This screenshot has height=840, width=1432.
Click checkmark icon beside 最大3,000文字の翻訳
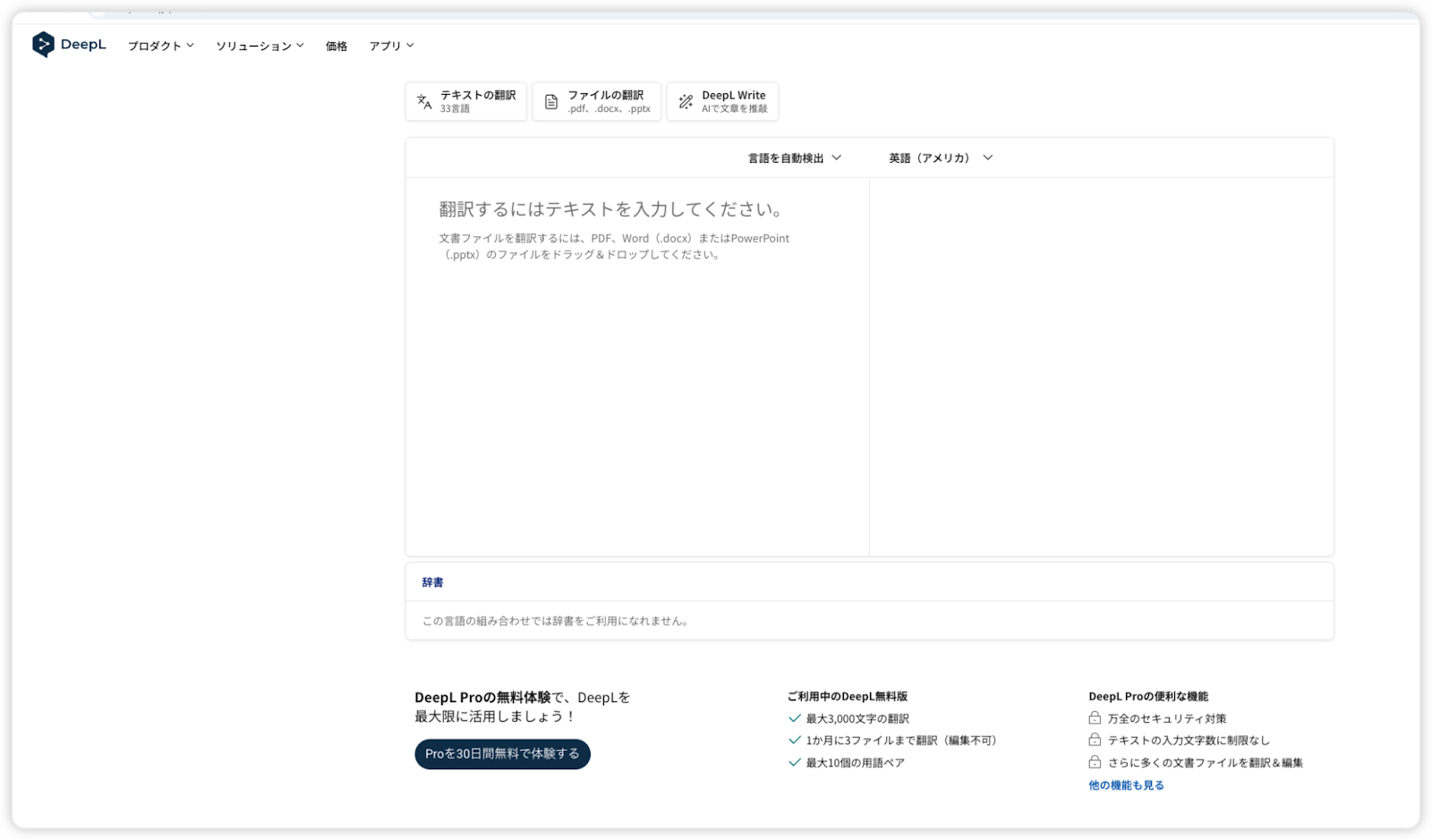794,718
